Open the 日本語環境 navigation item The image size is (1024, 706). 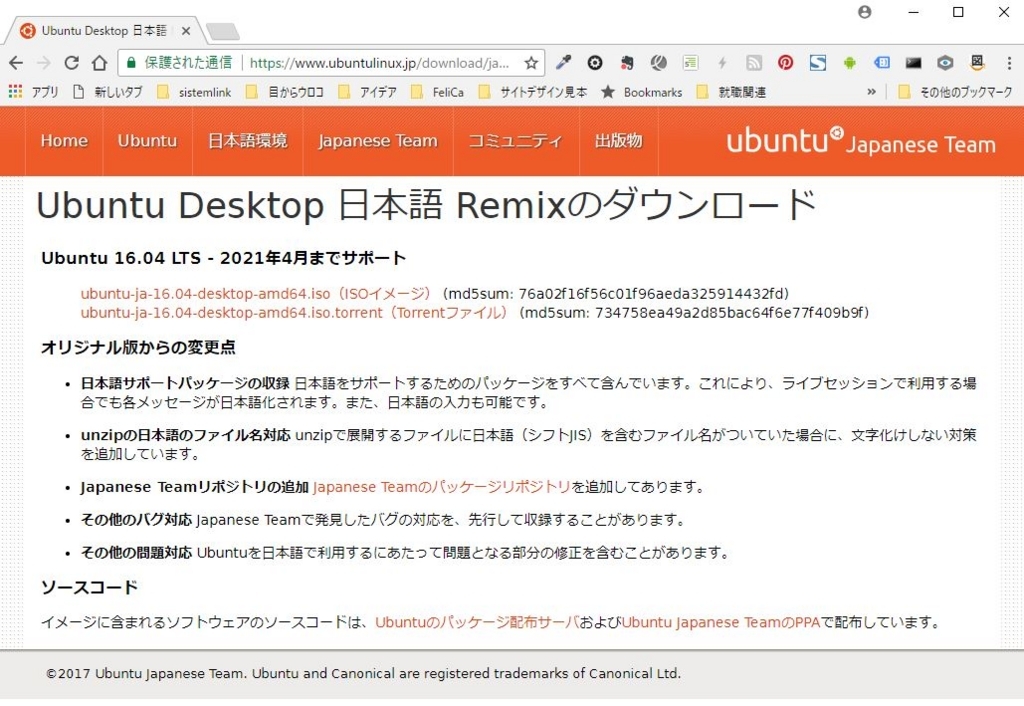pyautogui.click(x=248, y=141)
